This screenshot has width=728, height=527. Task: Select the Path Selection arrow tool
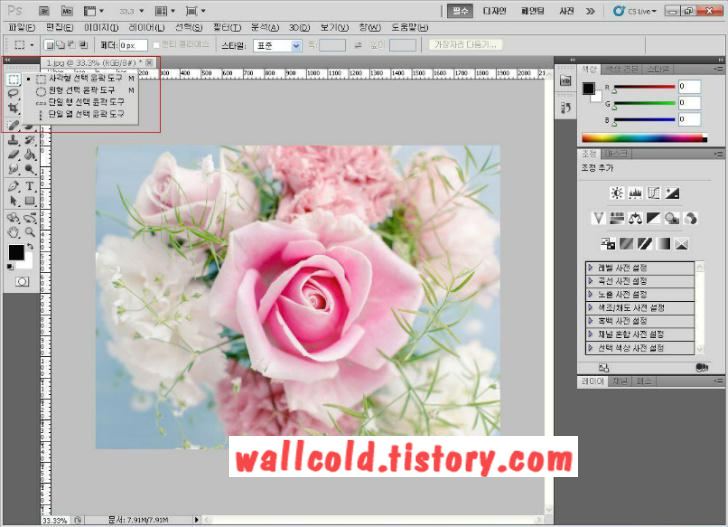tap(13, 201)
